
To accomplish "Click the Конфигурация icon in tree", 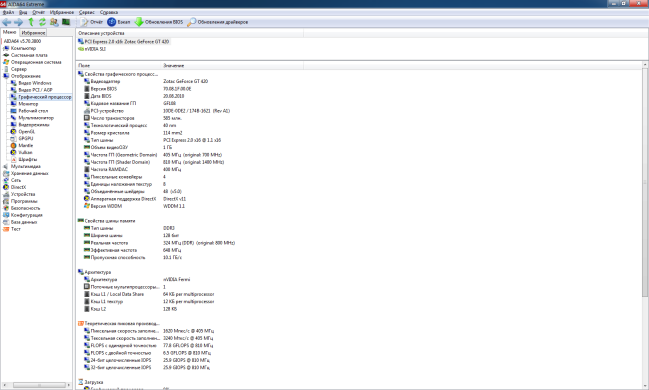I will click(6, 215).
